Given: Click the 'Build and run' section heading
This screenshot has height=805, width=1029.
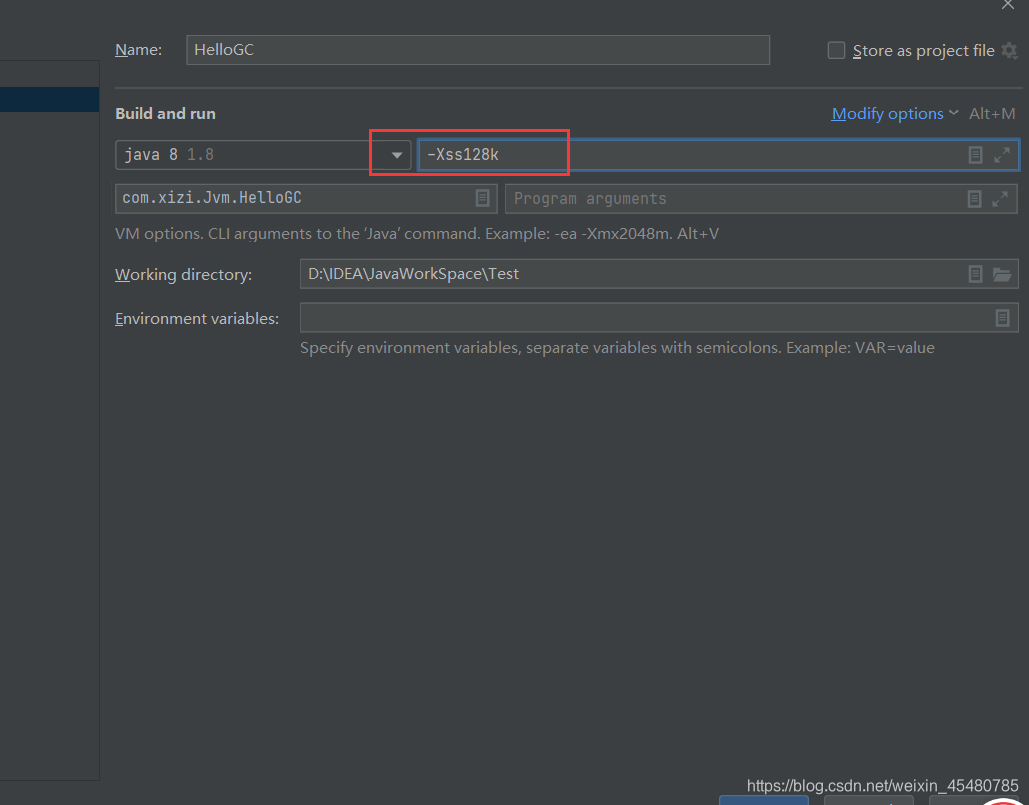Looking at the screenshot, I should (x=165, y=114).
